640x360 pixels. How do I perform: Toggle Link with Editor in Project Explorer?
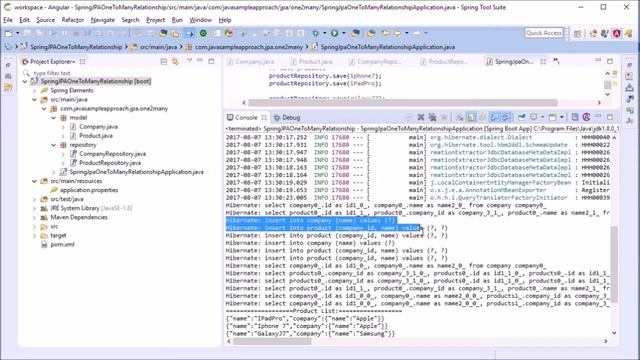(x=176, y=61)
